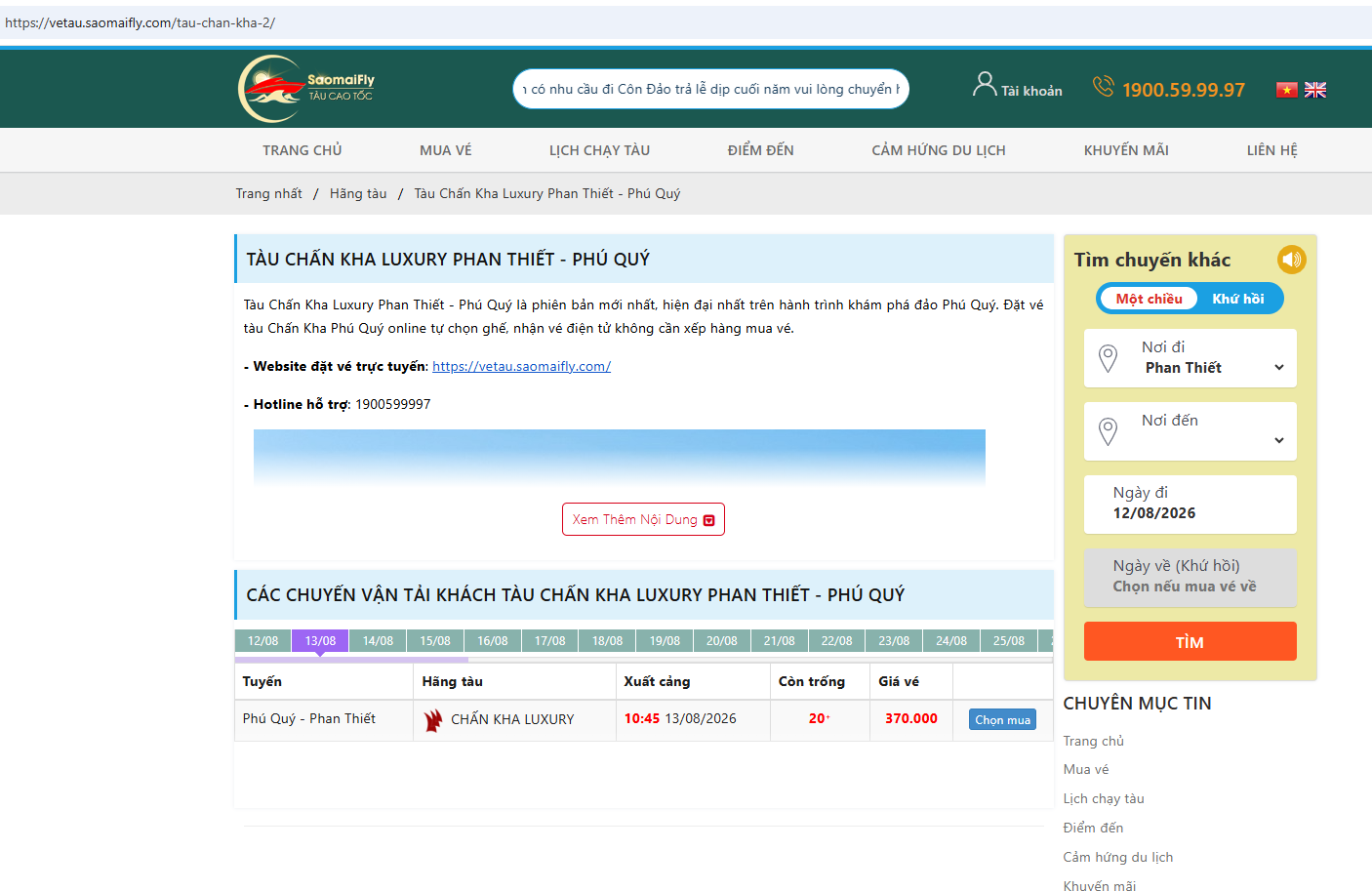Open the ĐIỂM ĐẾN menu
The height and width of the screenshot is (891, 1372).
click(x=761, y=150)
